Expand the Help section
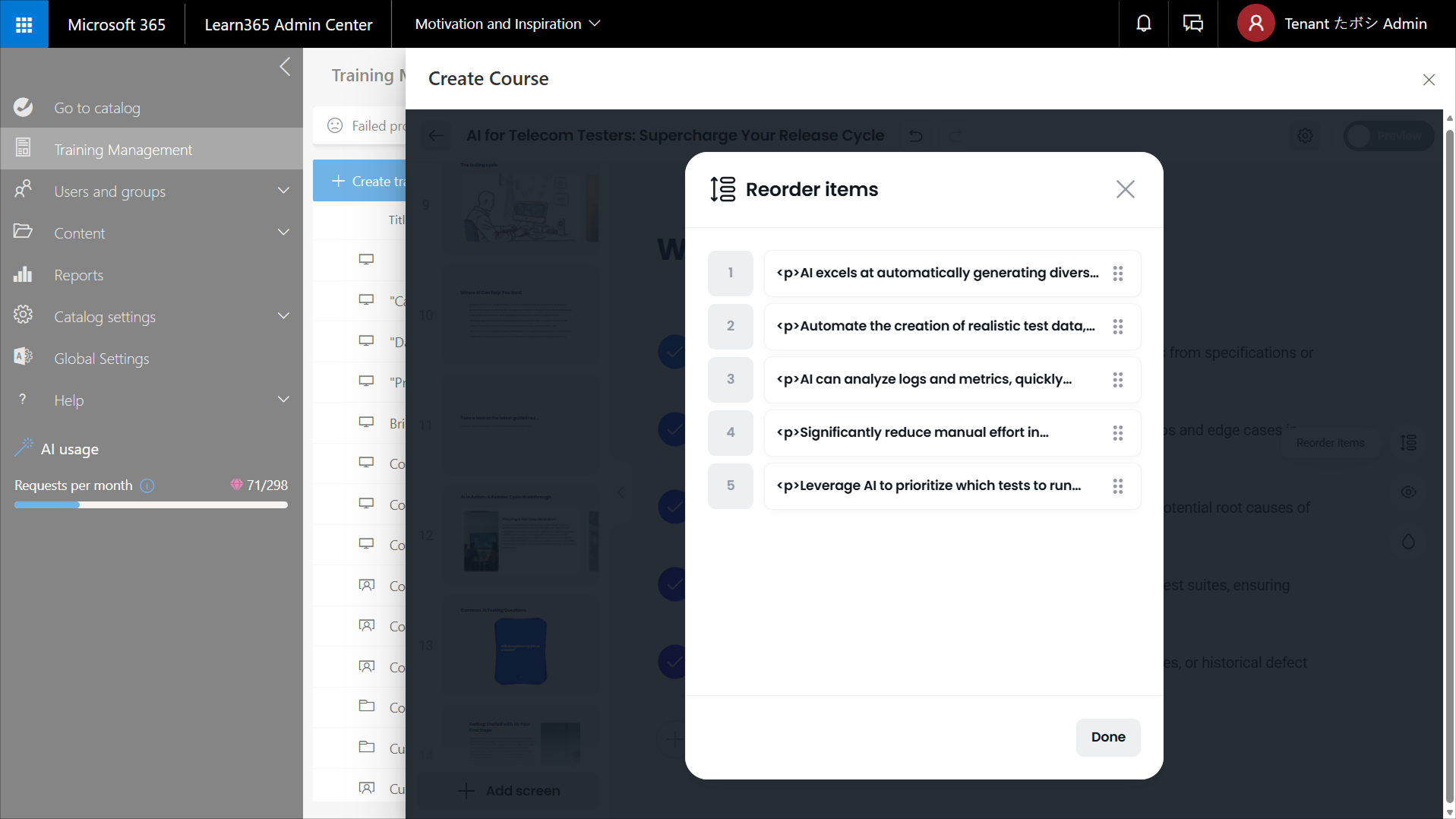This screenshot has height=819, width=1456. (283, 400)
